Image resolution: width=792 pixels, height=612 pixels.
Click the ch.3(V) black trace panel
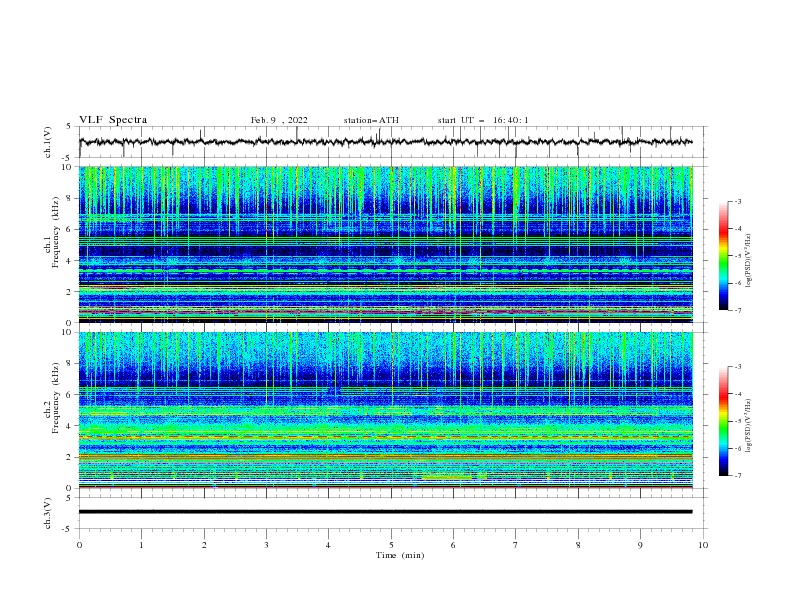[x=393, y=513]
